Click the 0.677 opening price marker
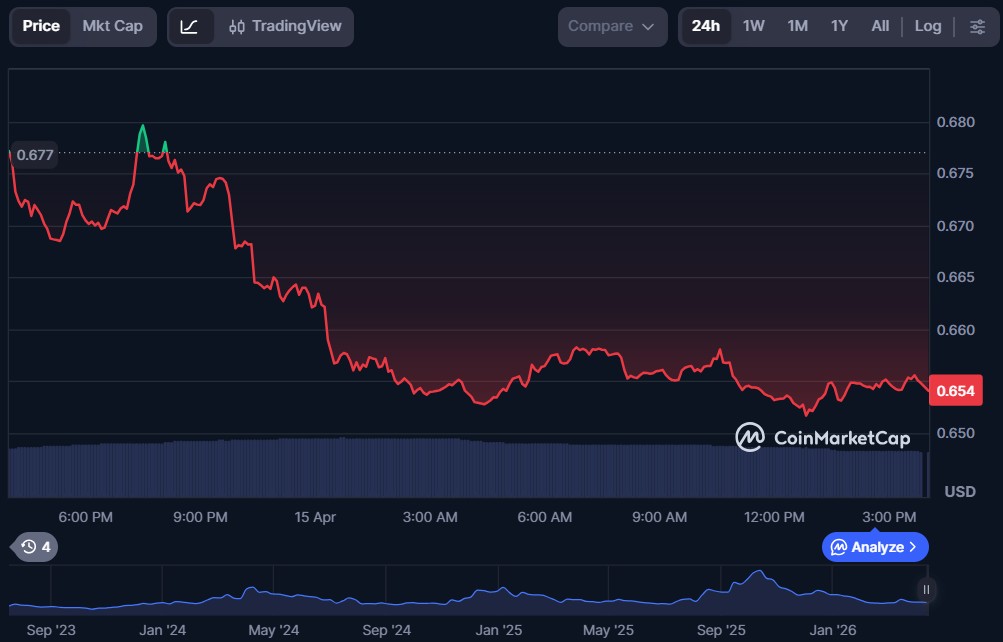This screenshot has height=642, width=1003. 35,155
